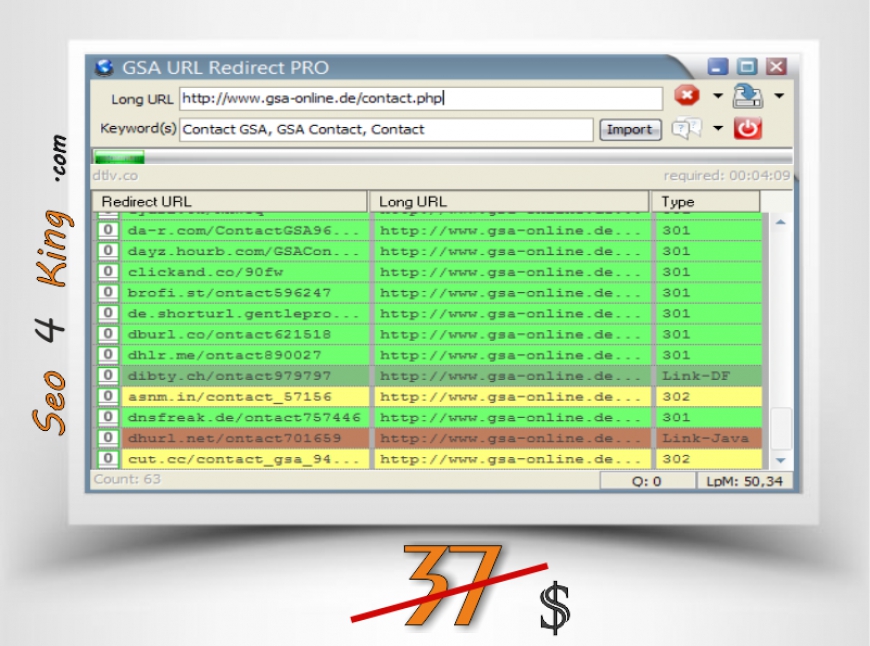This screenshot has width=870, height=646.
Task: Toggle checkbox for clickand.co/90fw row
Action: click(108, 271)
